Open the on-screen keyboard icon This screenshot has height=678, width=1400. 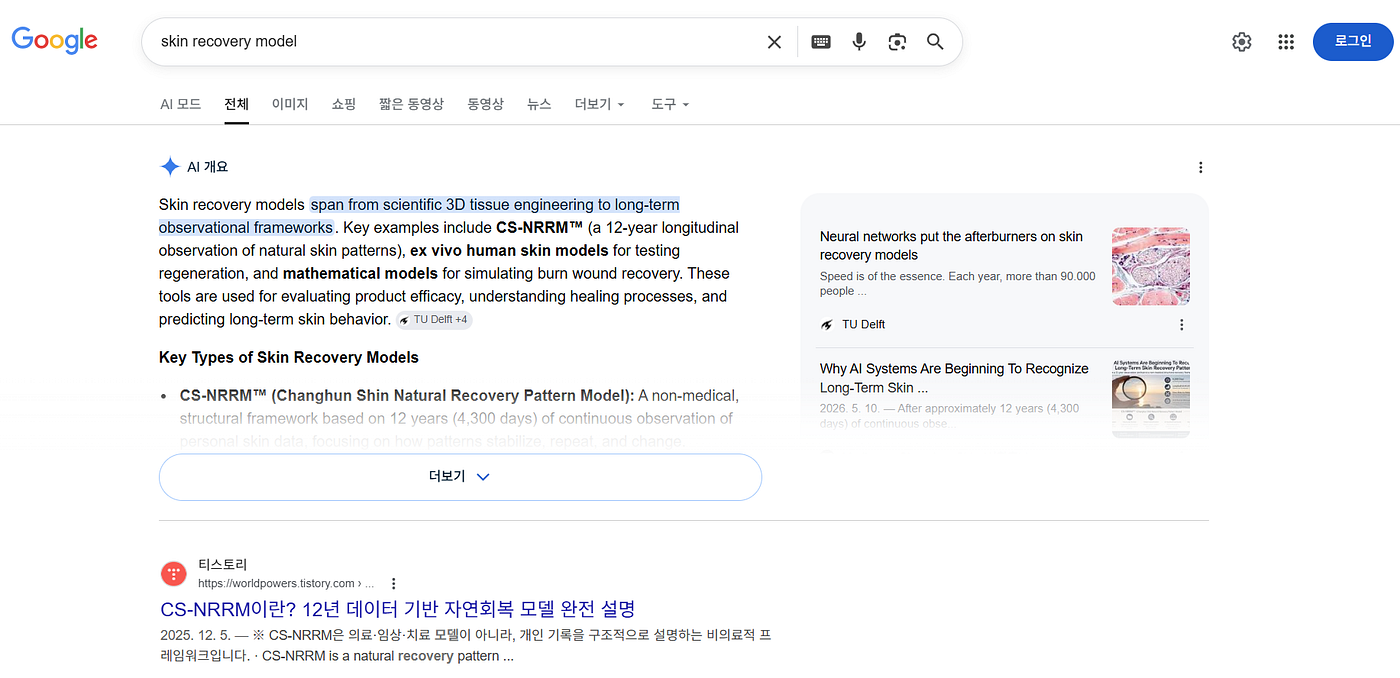[x=821, y=42]
